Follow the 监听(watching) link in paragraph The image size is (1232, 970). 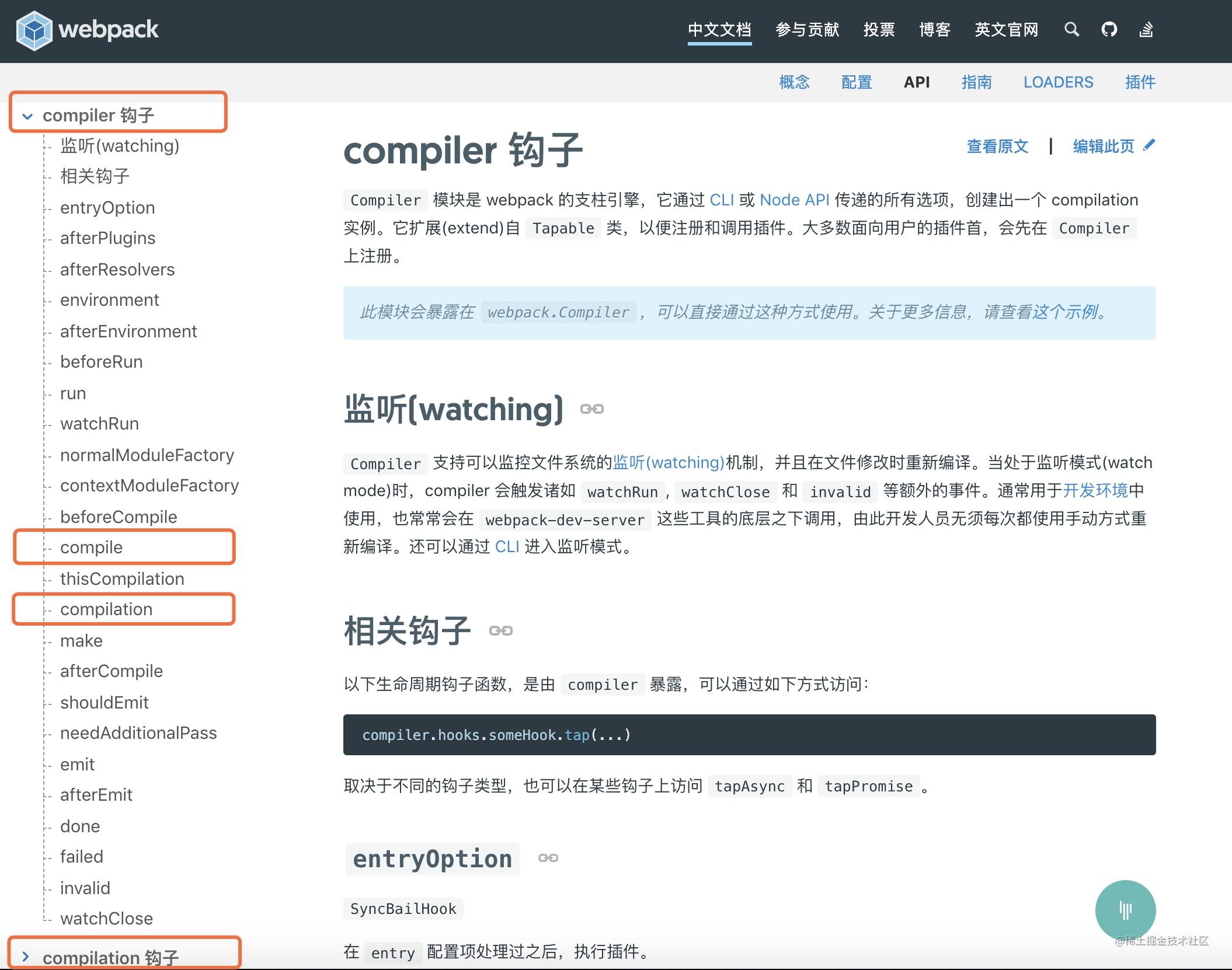(x=669, y=463)
